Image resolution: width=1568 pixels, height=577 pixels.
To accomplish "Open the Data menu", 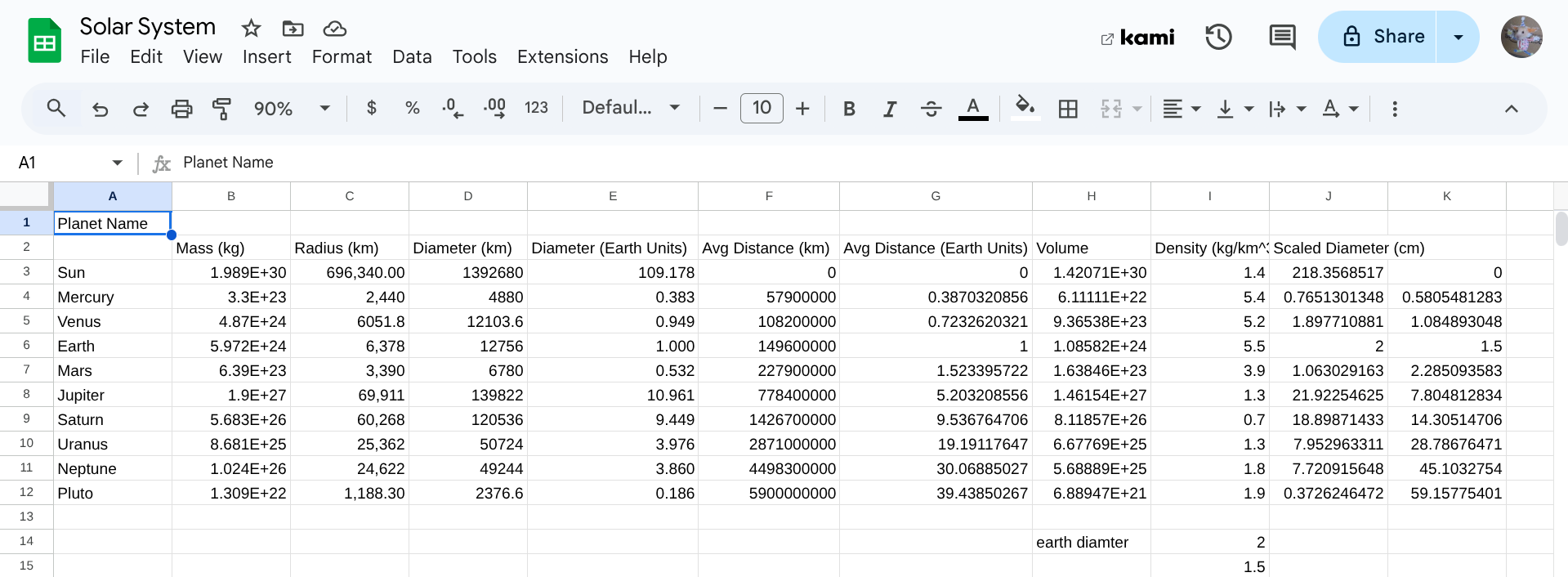I will (412, 56).
